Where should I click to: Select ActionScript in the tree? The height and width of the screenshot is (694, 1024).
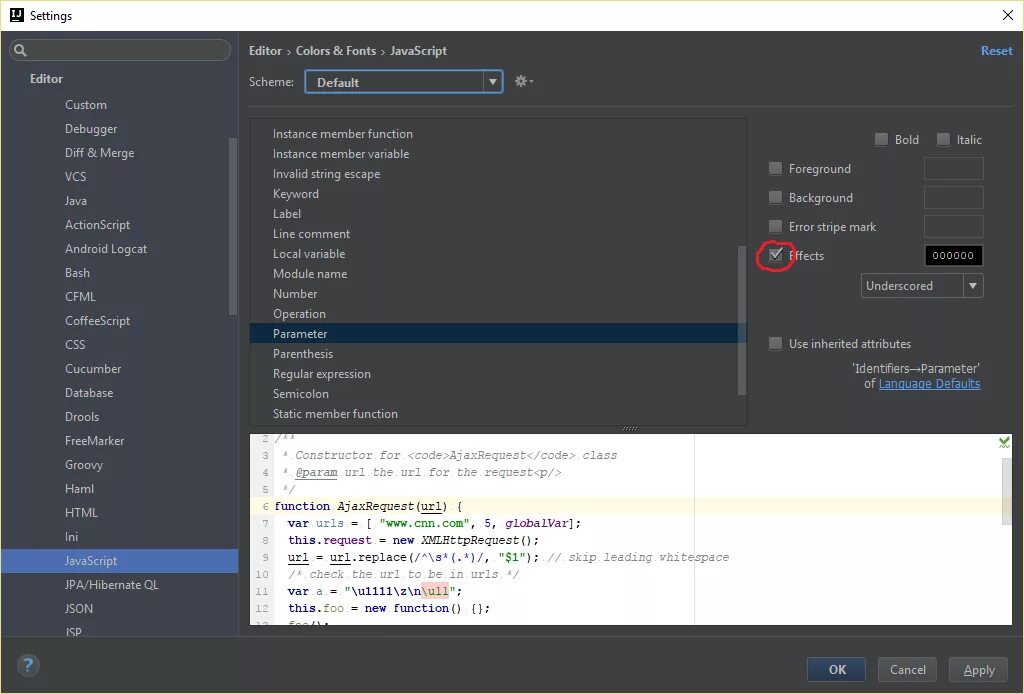pos(97,225)
